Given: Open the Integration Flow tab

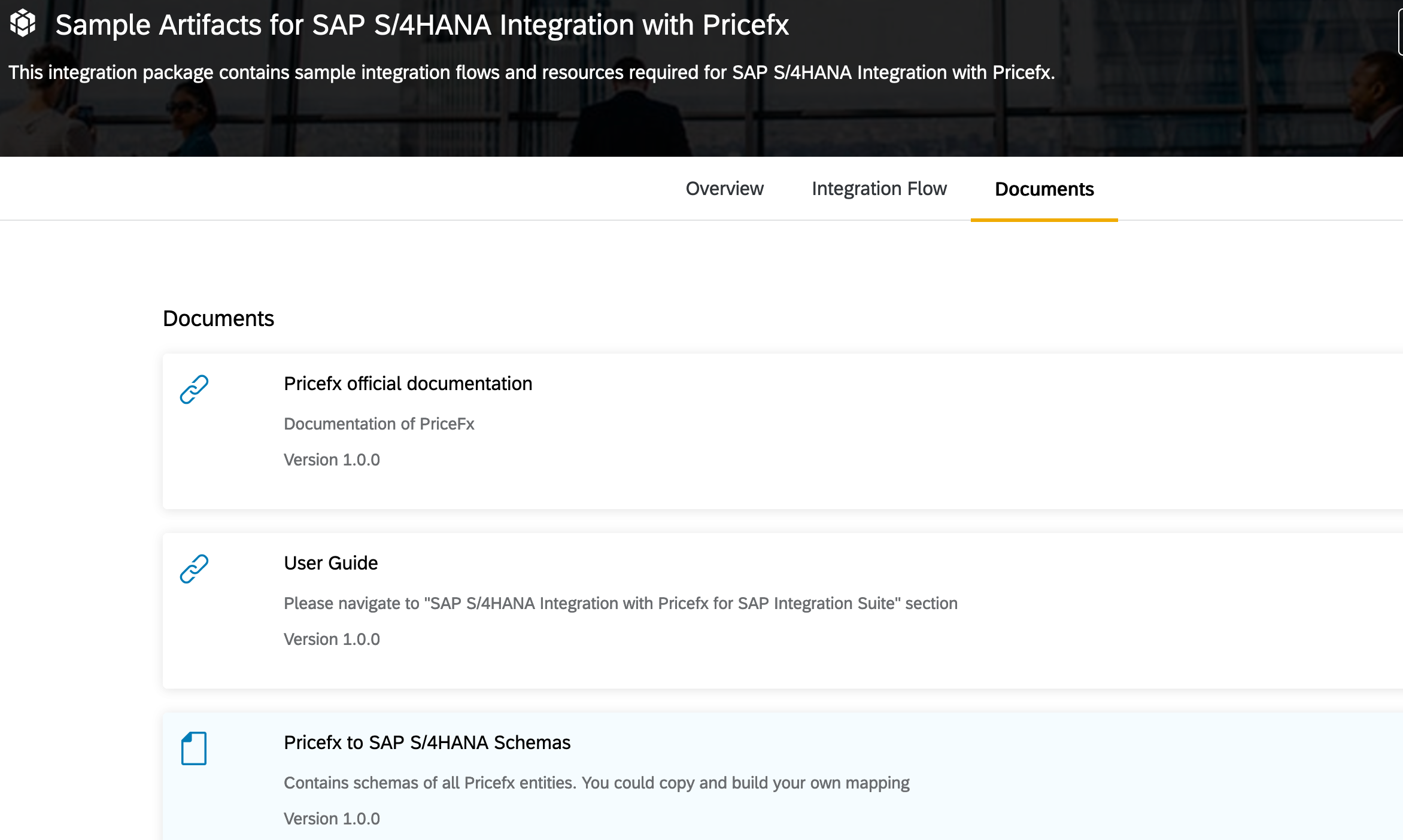Looking at the screenshot, I should pyautogui.click(x=879, y=189).
